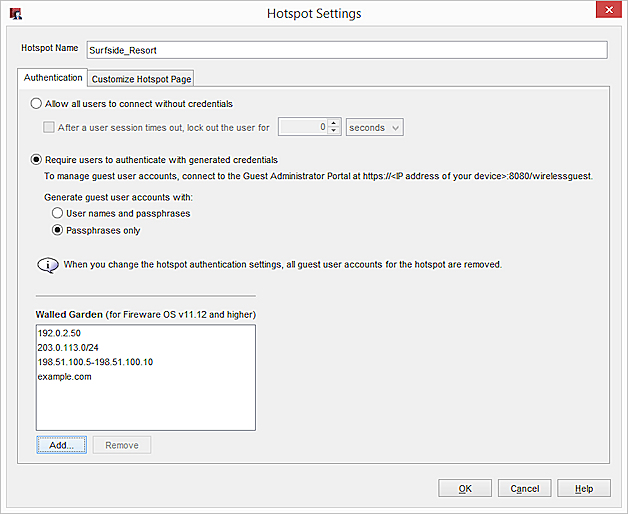
Task: Increase the lockout duration with up arrow
Action: (334, 123)
